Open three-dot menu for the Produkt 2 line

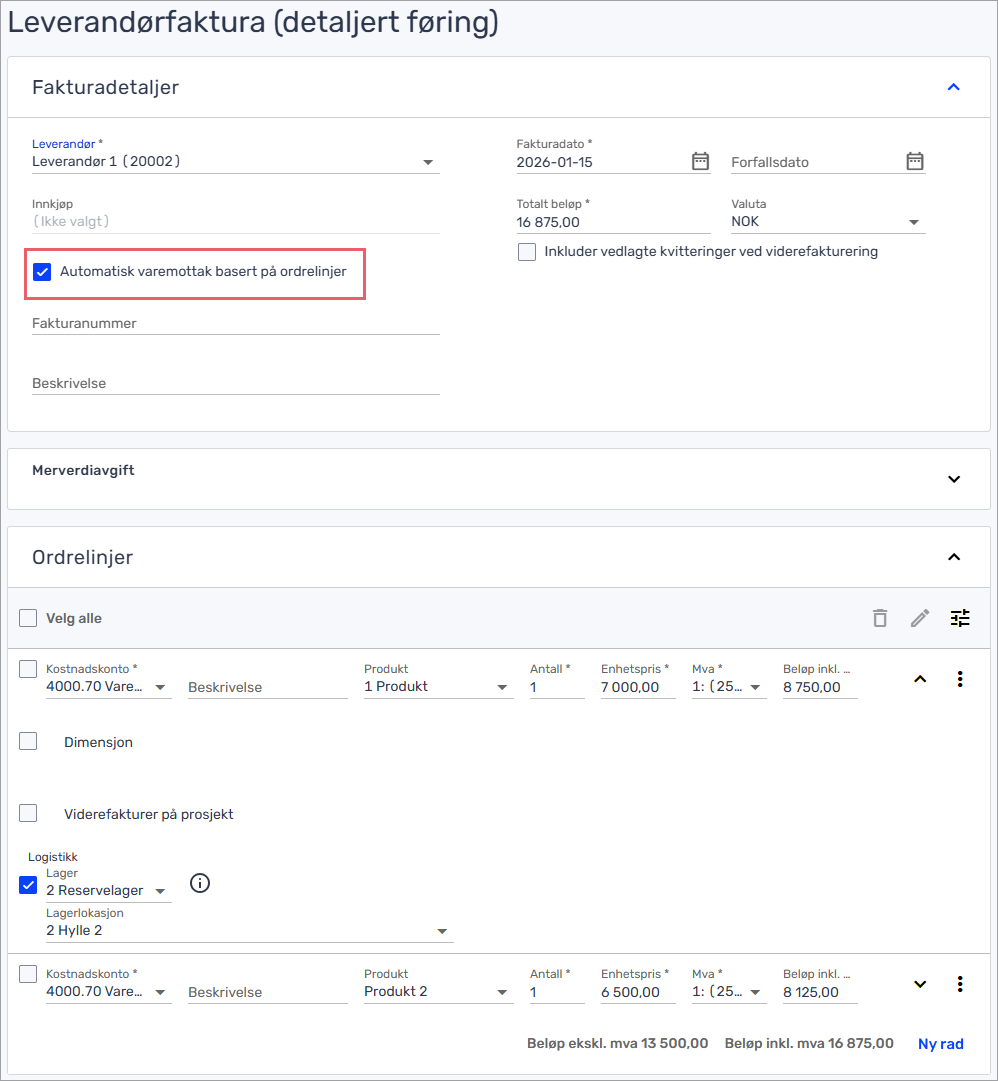coord(960,984)
